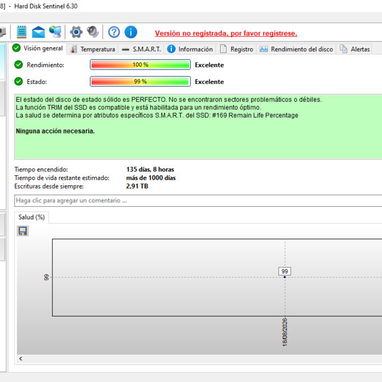Click the gray speaker sound icon
This screenshot has width=382, height=382.
(93, 32)
